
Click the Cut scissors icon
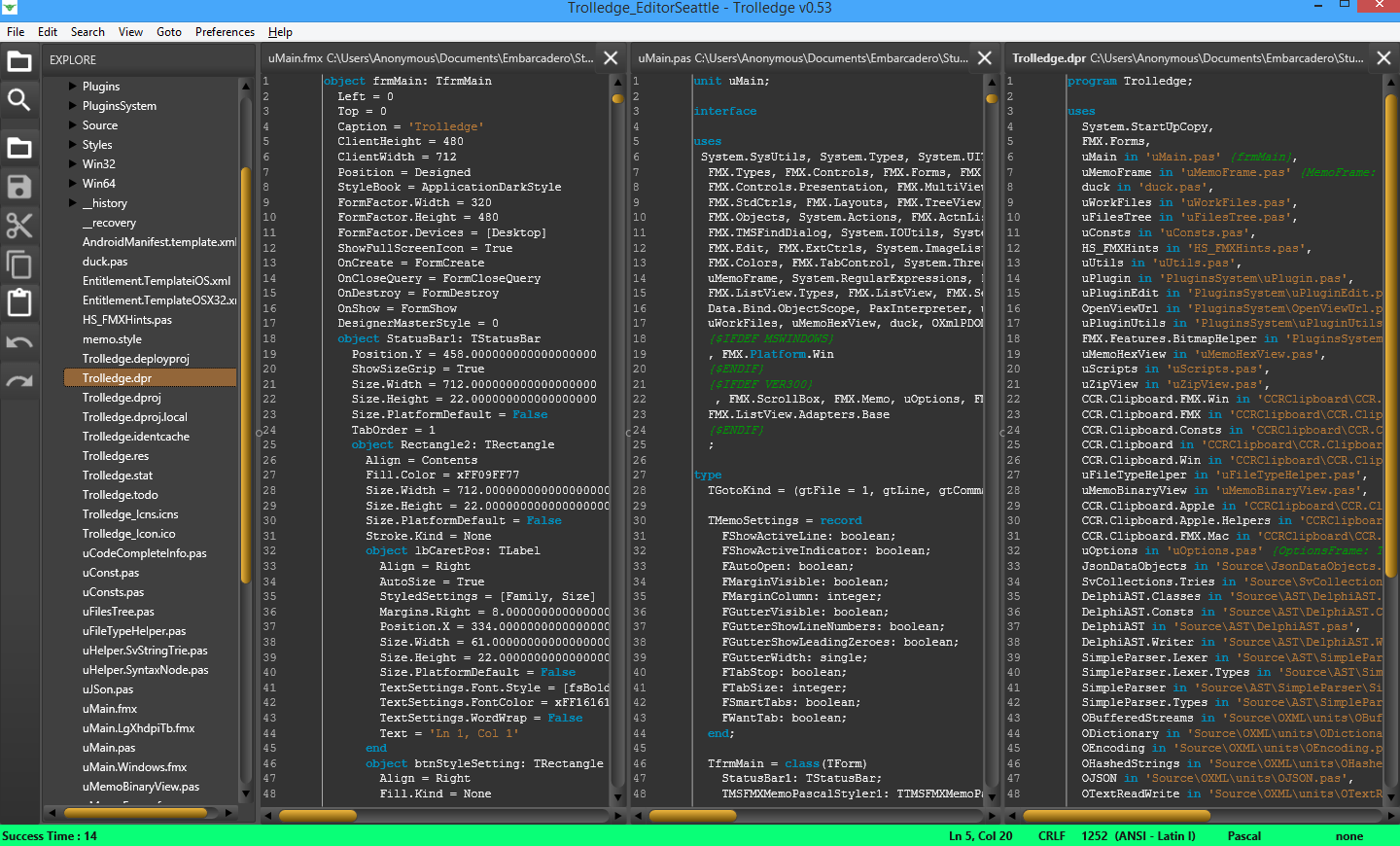pos(19,226)
